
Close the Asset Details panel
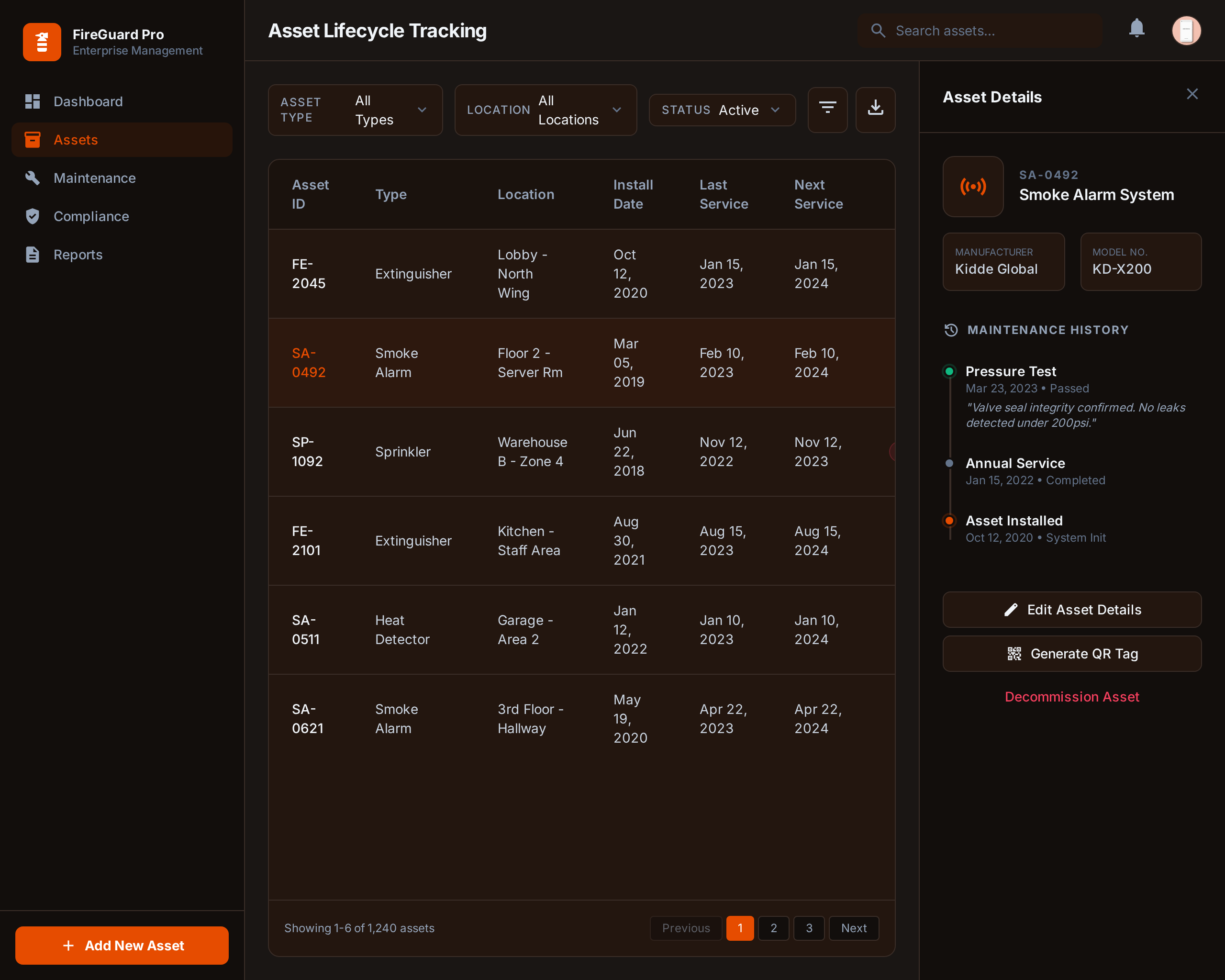tap(1192, 94)
